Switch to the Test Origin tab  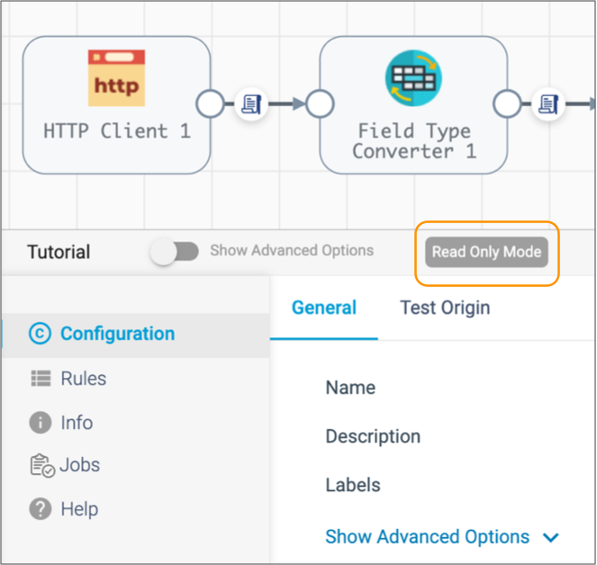(445, 308)
